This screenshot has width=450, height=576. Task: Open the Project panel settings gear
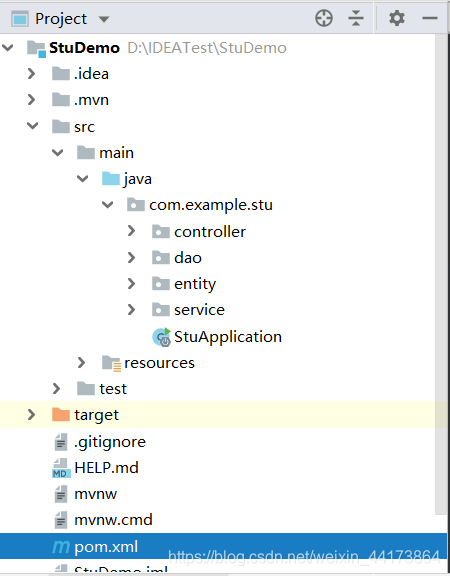[x=397, y=18]
